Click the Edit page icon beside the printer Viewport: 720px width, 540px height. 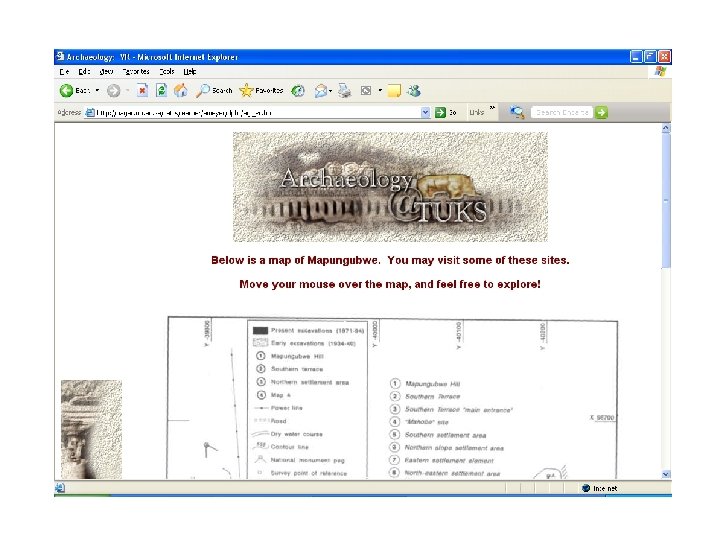[366, 91]
